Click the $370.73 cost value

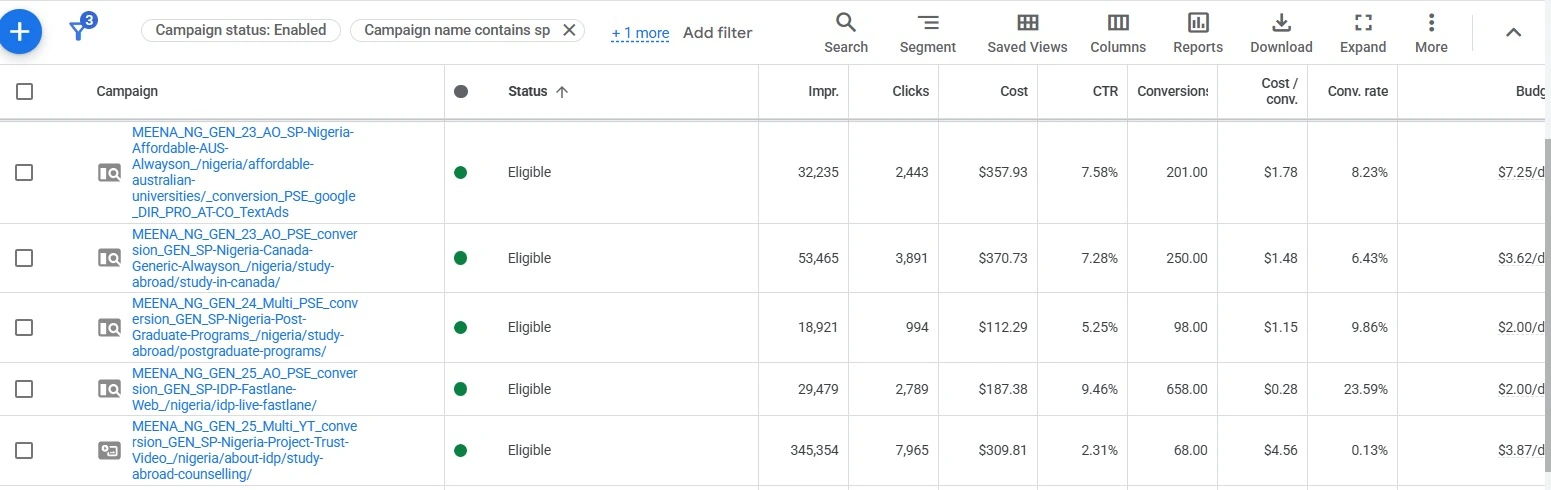point(1003,258)
